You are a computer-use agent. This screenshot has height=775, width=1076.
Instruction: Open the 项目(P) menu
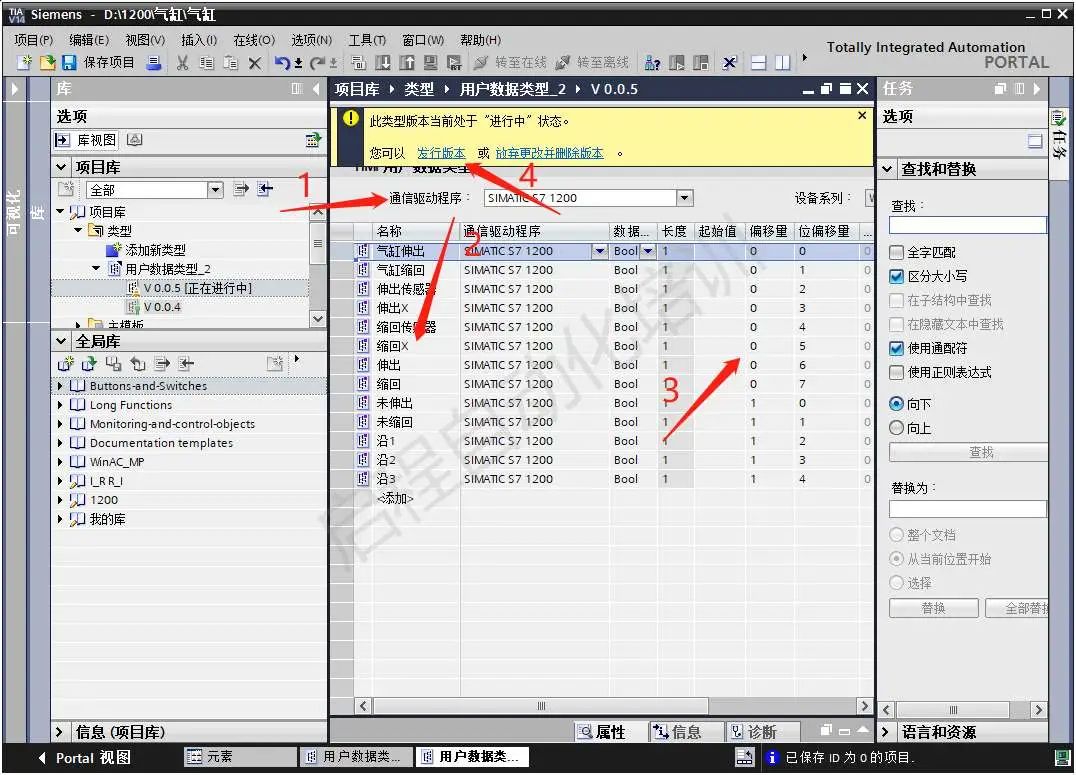click(x=34, y=40)
